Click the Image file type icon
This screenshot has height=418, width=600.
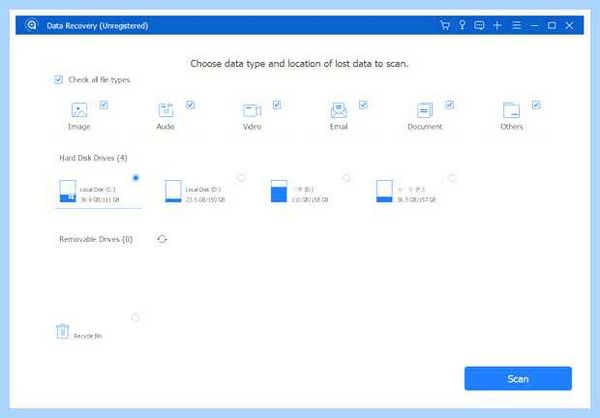pyautogui.click(x=79, y=110)
